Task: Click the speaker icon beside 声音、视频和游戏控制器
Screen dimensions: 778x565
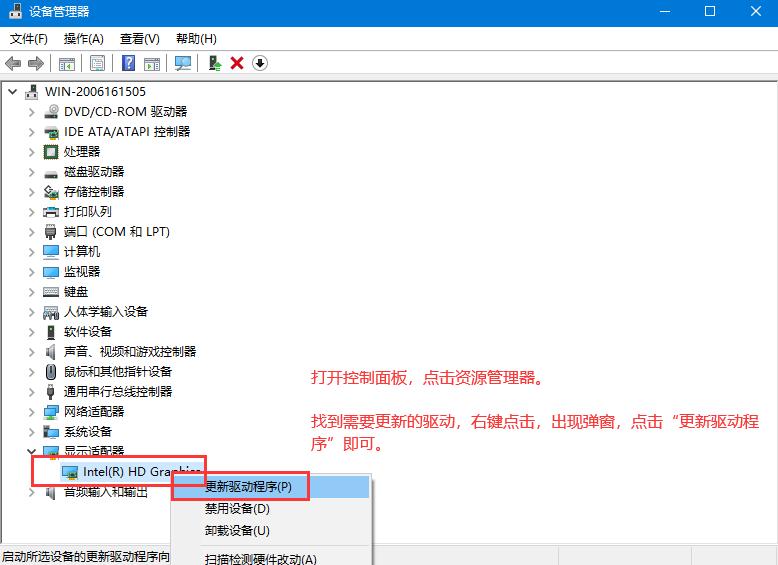Action: [x=50, y=352]
